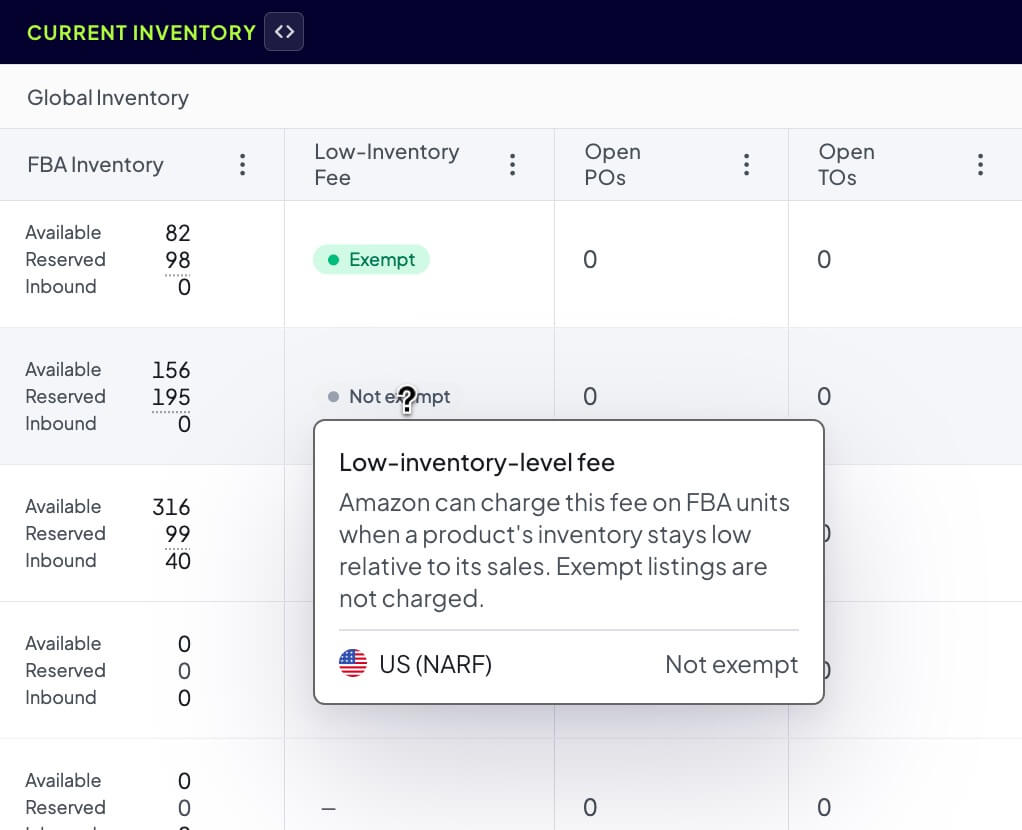Click the US flag icon in tooltip
Viewport: 1022px width, 830px height.
click(353, 664)
